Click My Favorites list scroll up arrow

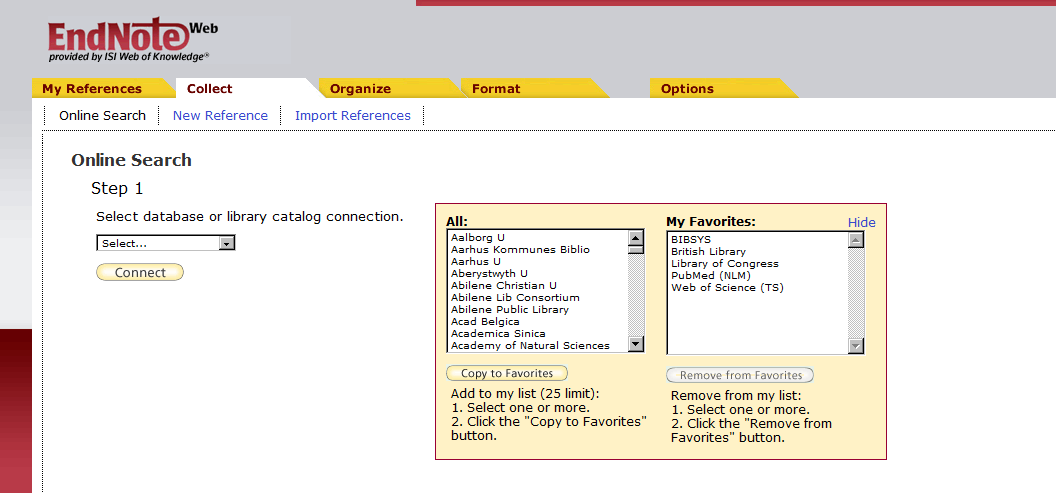point(855,239)
